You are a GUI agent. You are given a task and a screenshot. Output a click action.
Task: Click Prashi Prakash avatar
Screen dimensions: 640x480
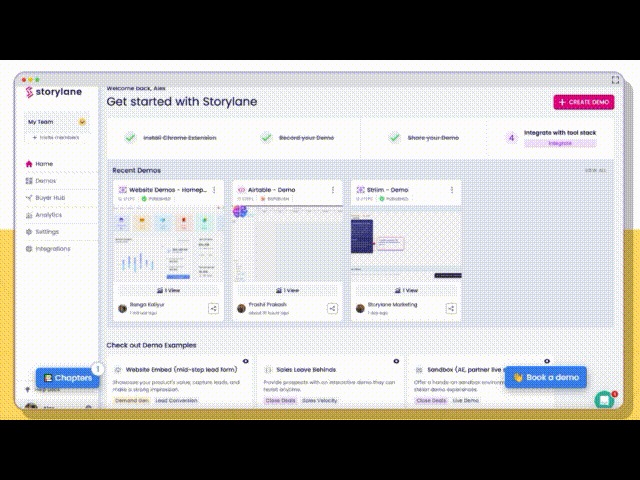click(241, 309)
